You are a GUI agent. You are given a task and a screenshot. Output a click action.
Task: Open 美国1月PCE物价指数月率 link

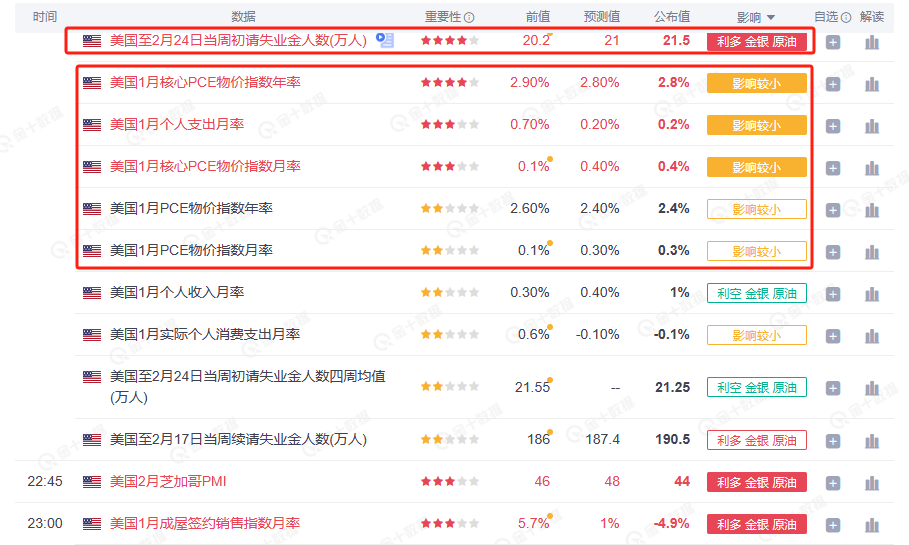(191, 250)
